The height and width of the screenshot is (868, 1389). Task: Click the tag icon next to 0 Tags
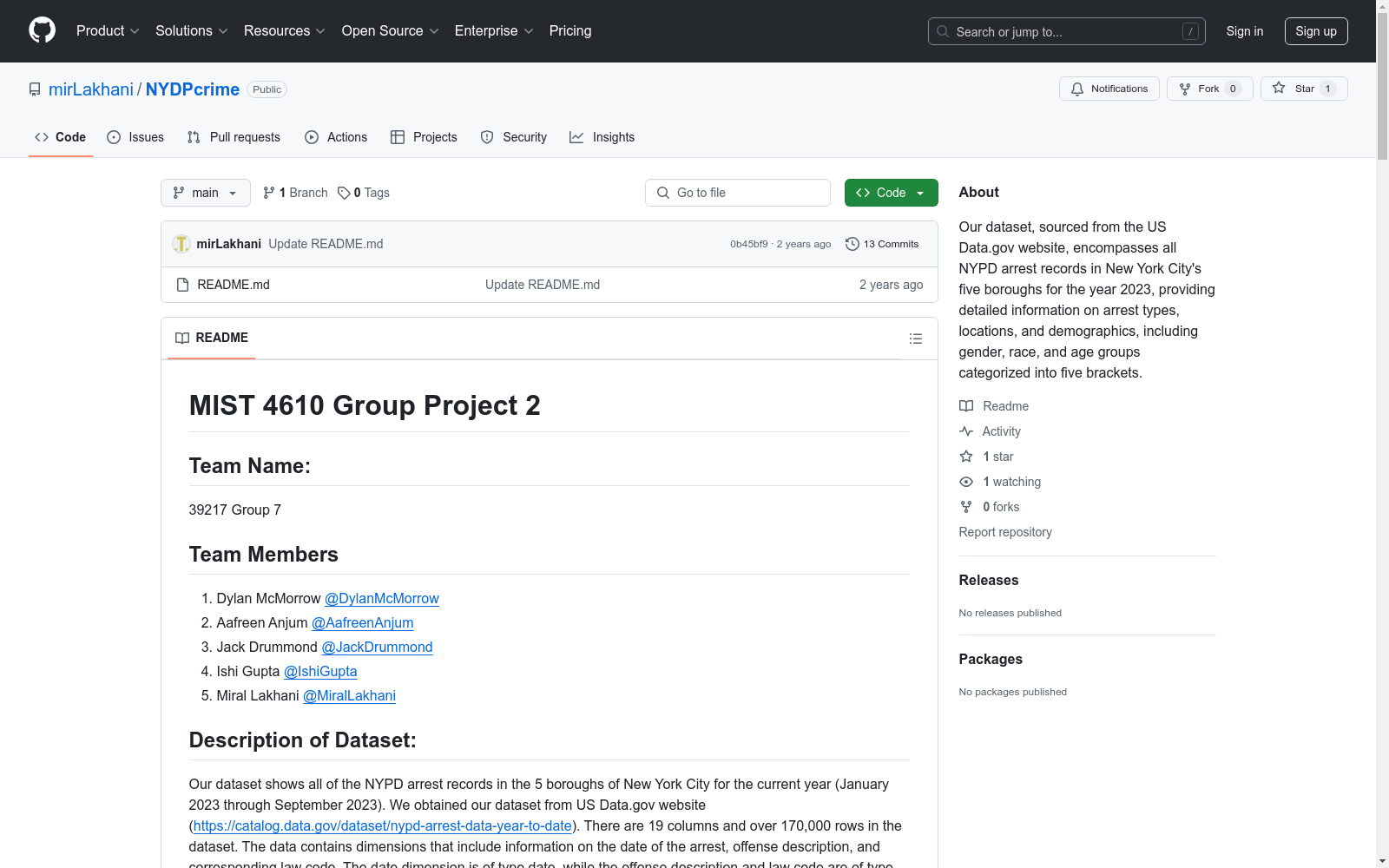(x=344, y=193)
